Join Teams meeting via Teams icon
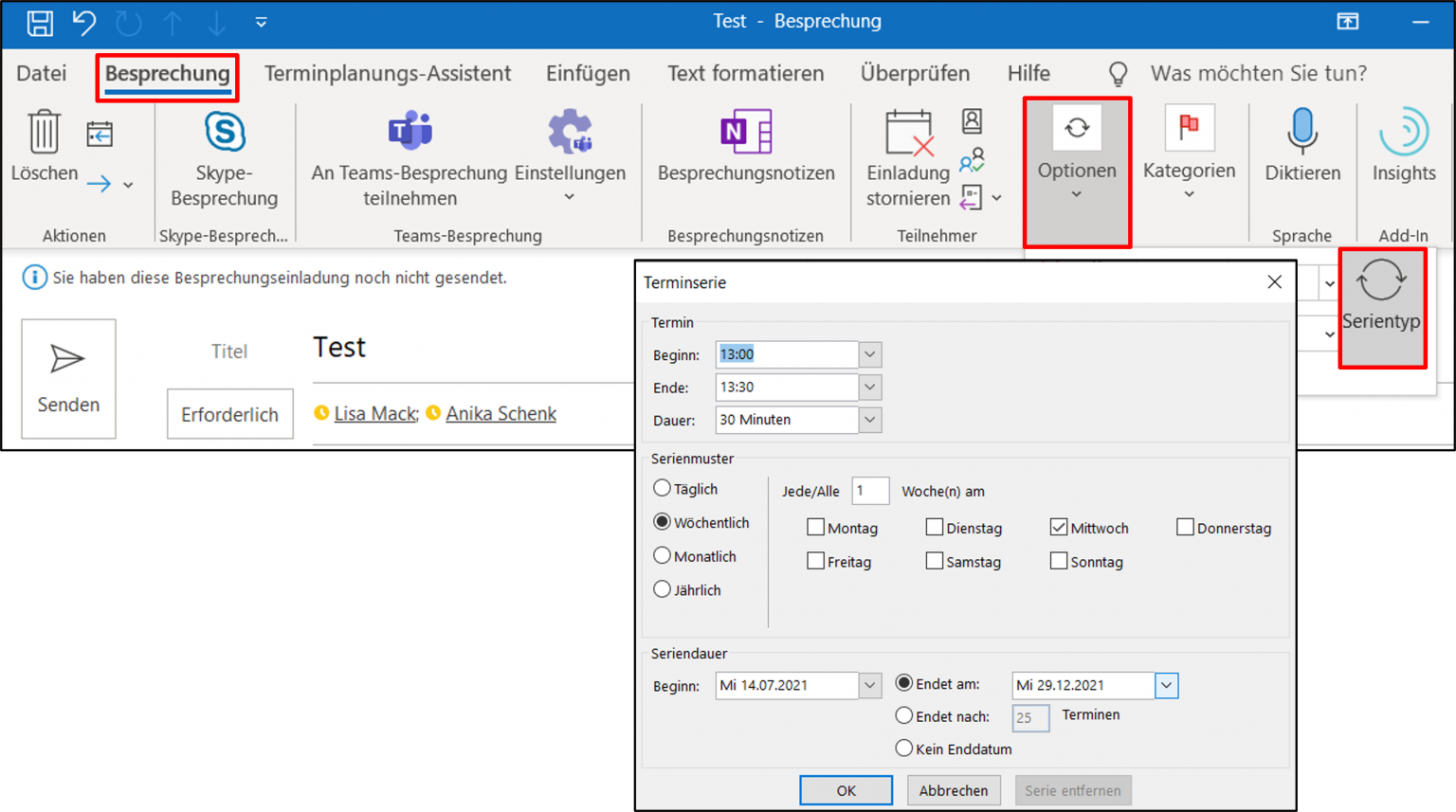The height and width of the screenshot is (812, 1456). 409,131
